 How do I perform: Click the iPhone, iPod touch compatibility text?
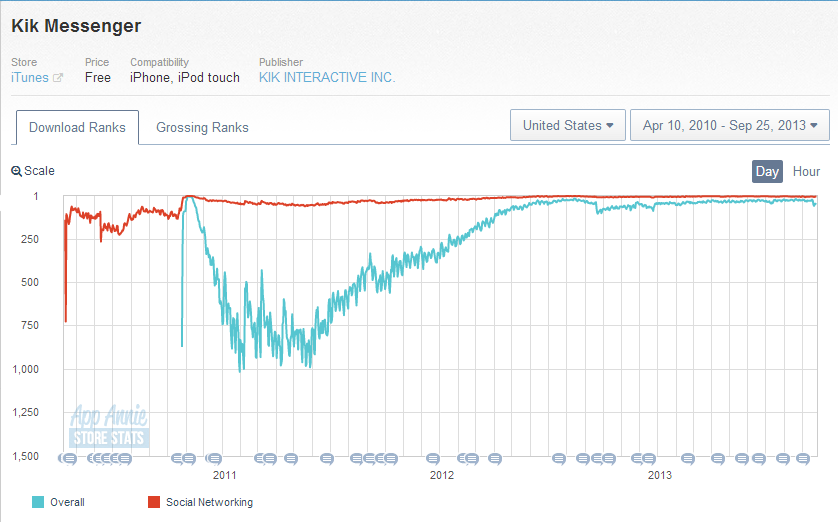pos(185,77)
